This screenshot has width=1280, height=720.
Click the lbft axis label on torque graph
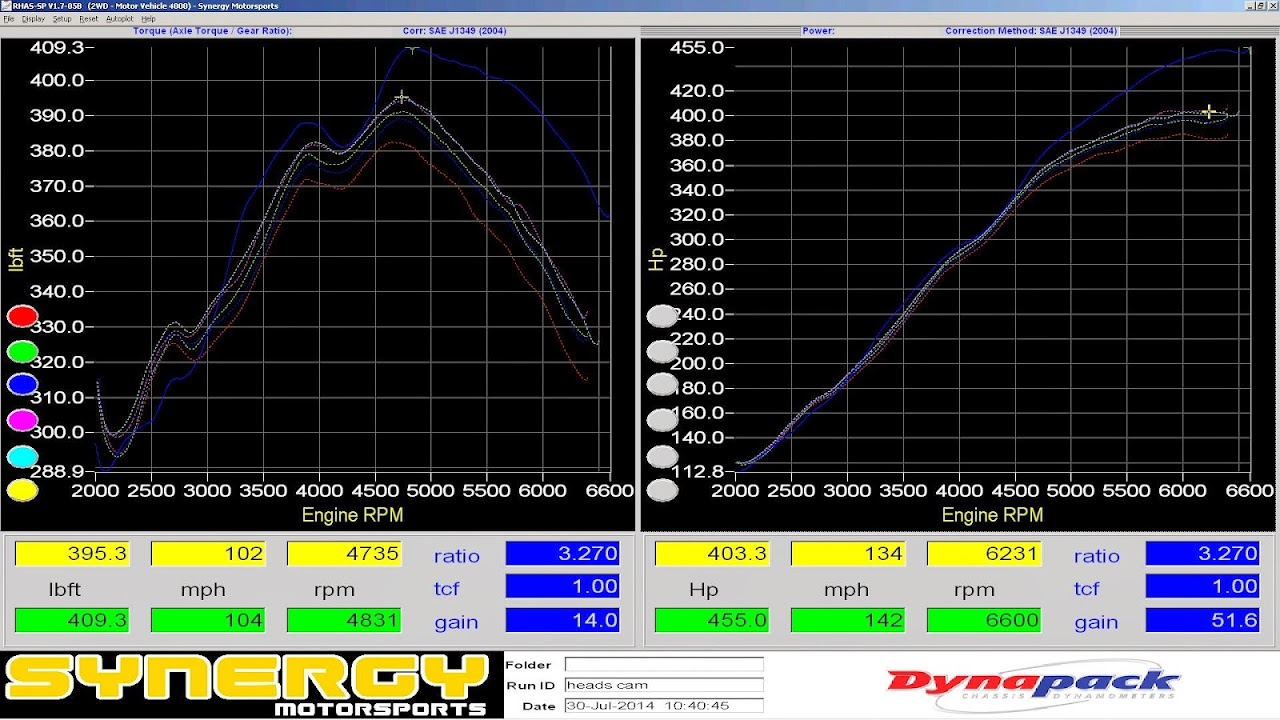pyautogui.click(x=15, y=260)
